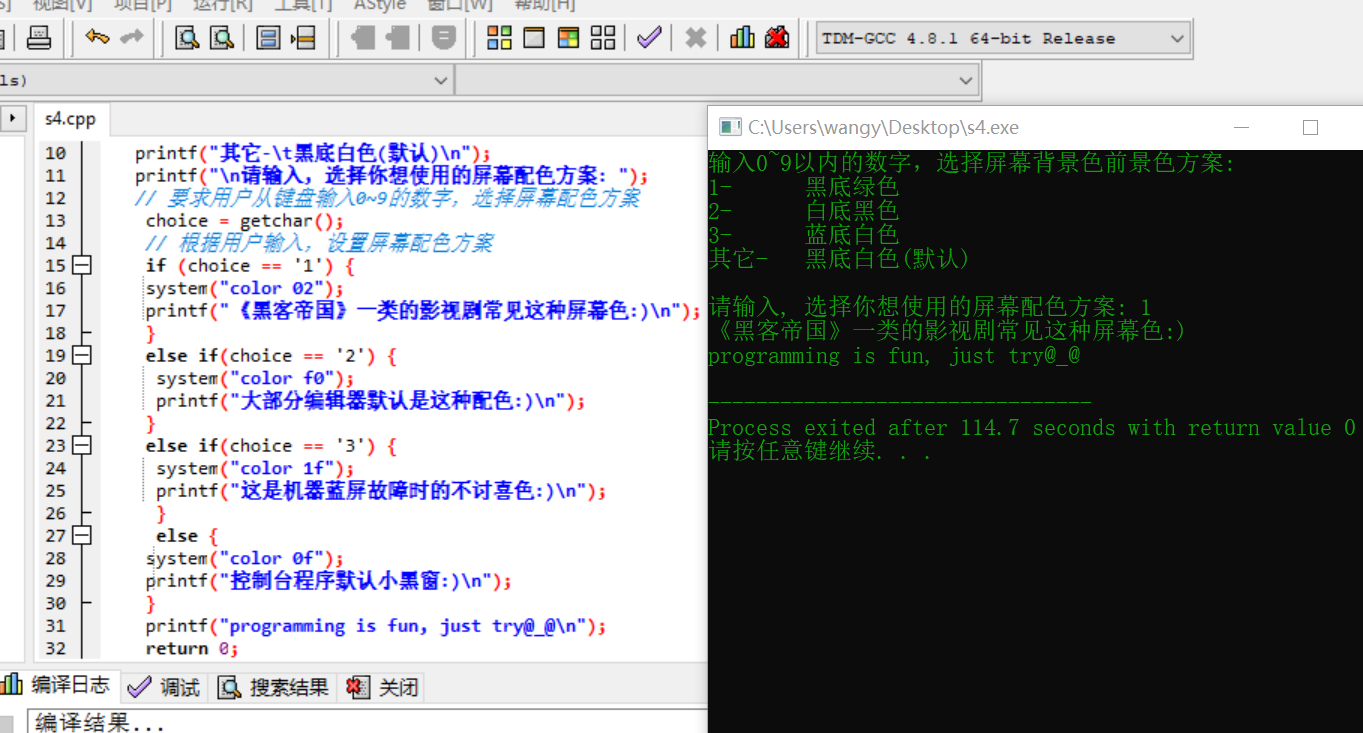Select the s4.cpp editor tab

point(71,119)
